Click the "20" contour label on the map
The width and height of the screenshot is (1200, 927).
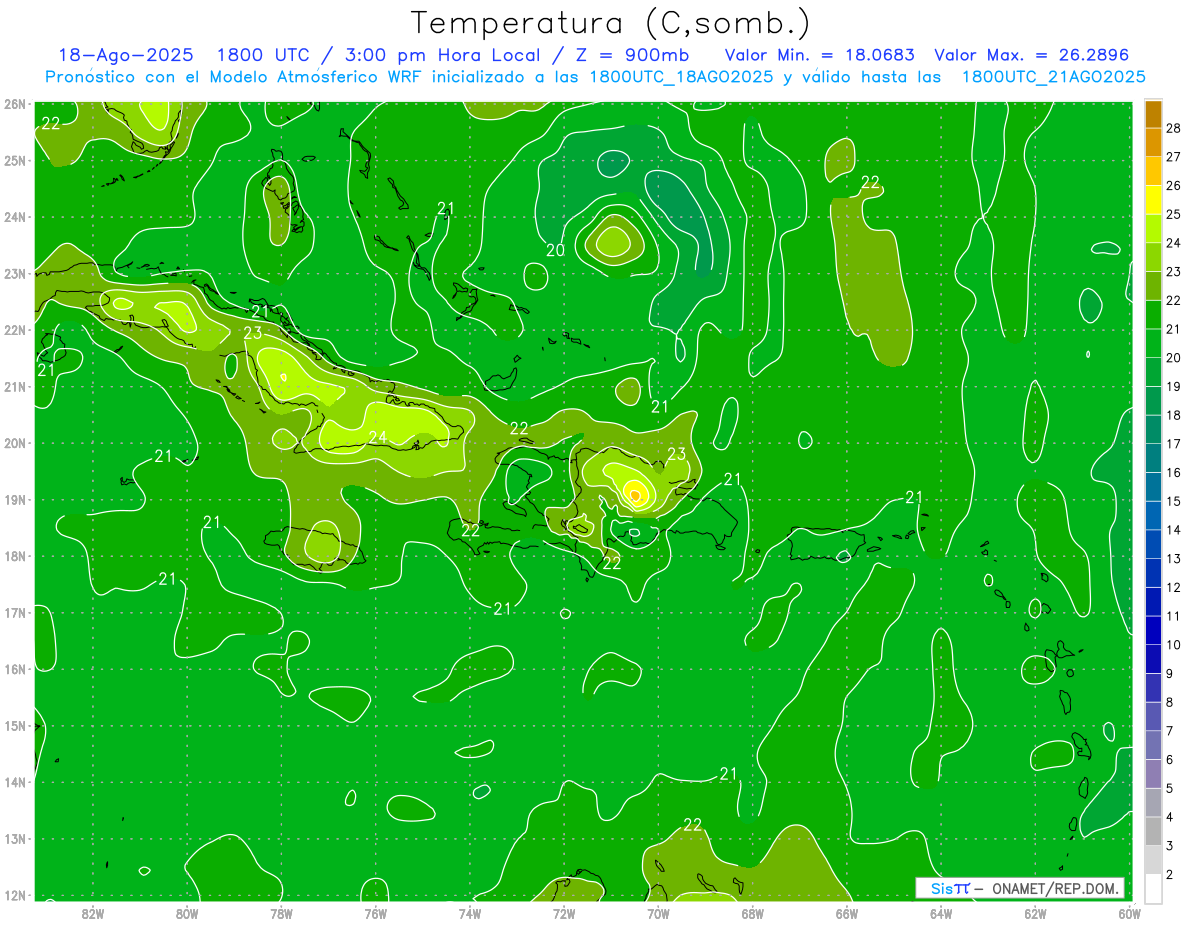pos(555,250)
